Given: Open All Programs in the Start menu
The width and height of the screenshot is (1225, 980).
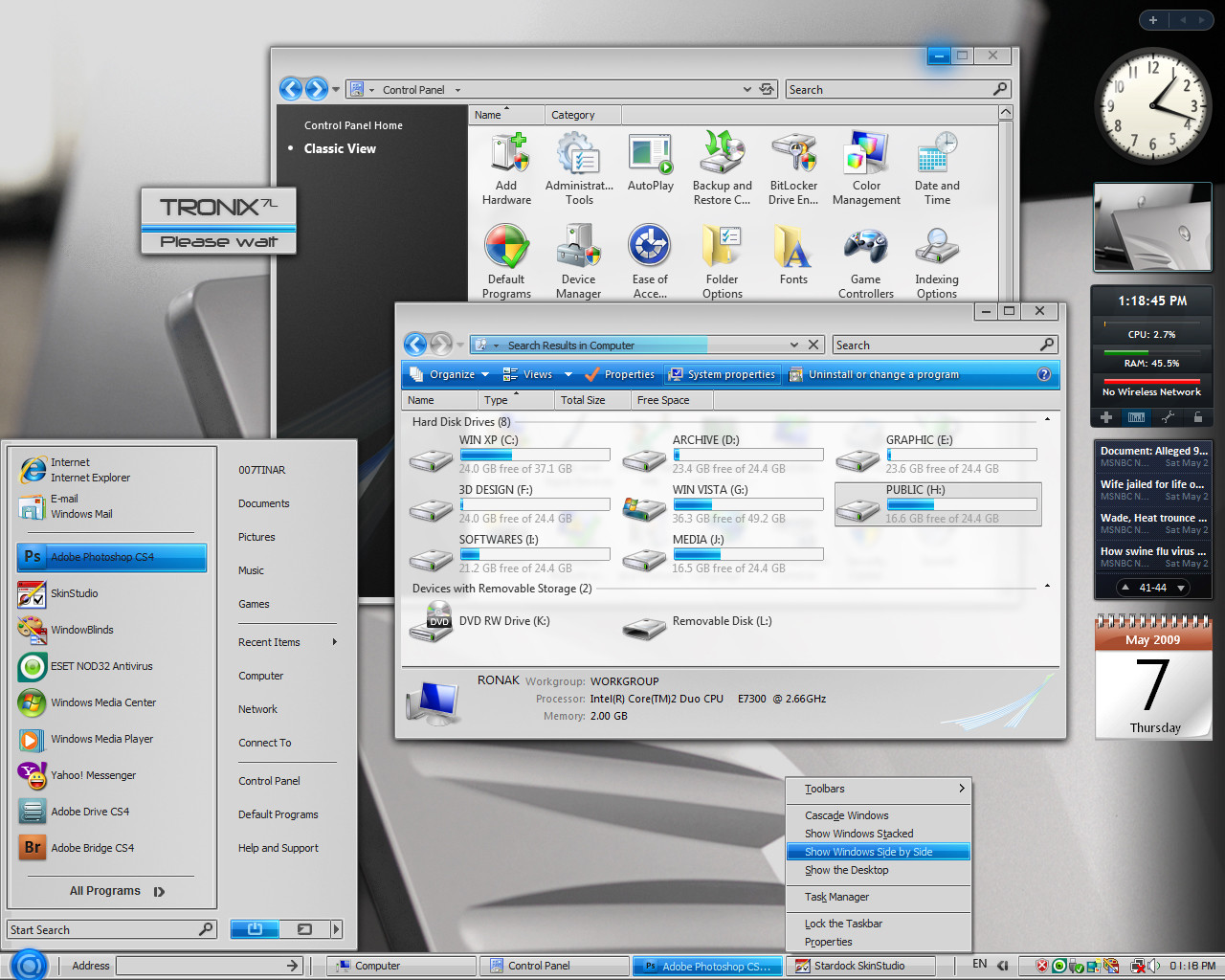Looking at the screenshot, I should [117, 891].
